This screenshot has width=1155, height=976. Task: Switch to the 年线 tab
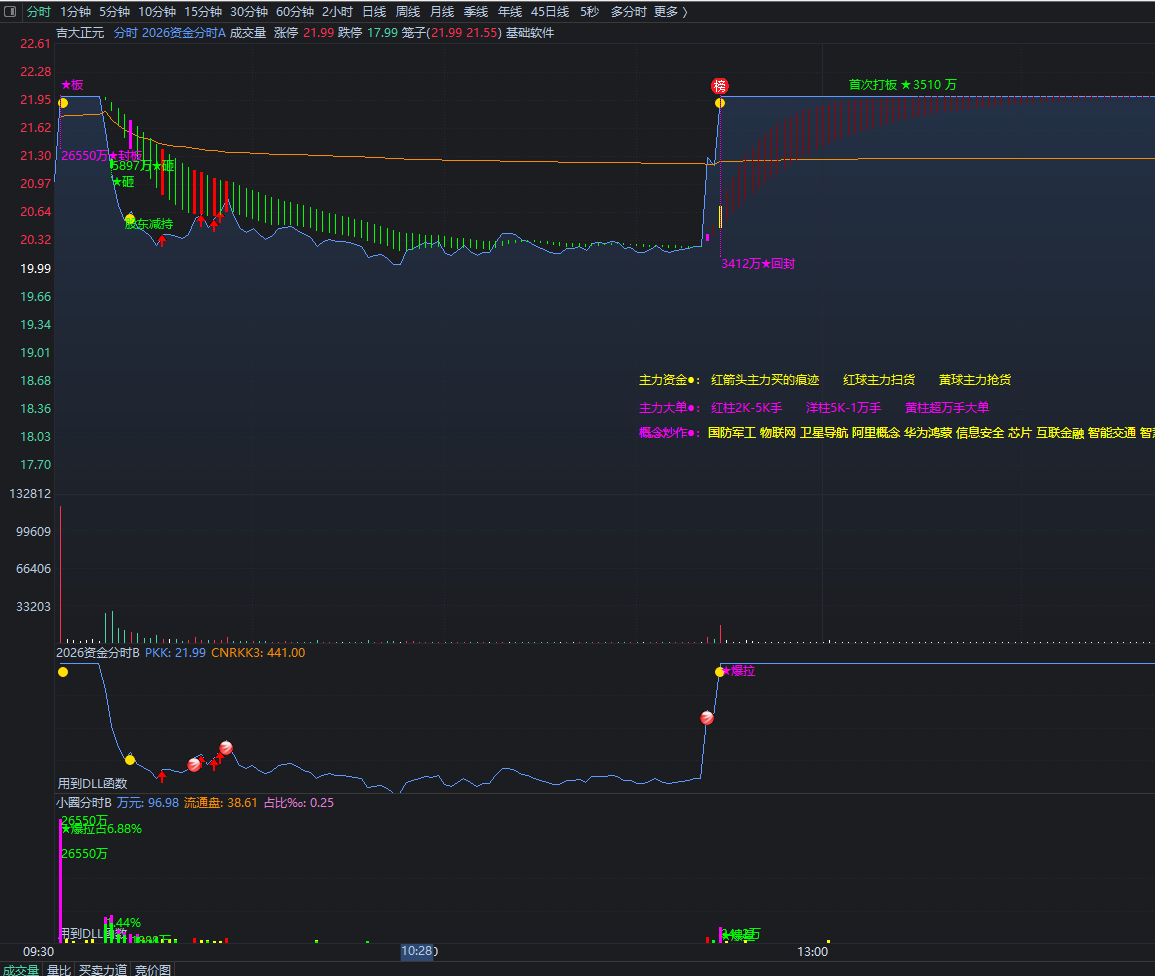pos(510,12)
